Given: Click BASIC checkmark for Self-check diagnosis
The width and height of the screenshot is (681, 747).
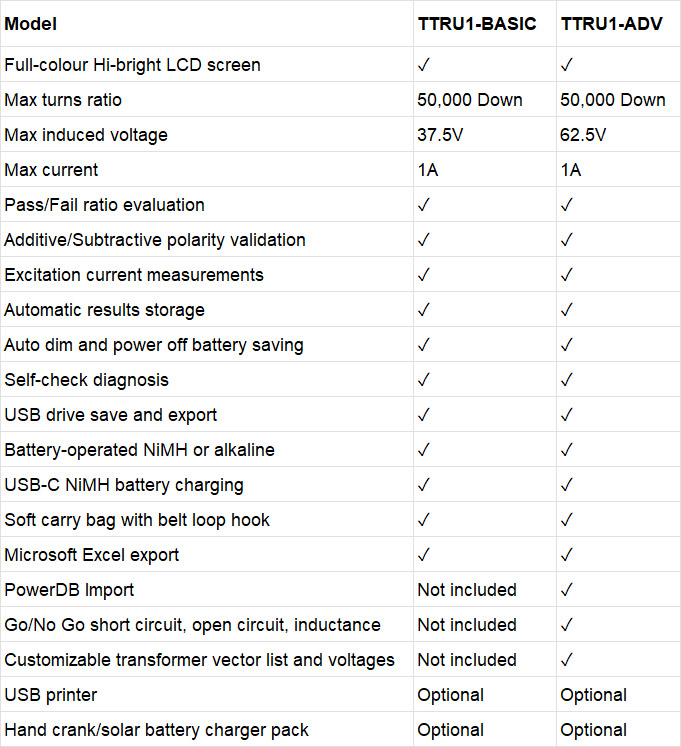Looking at the screenshot, I should click(x=424, y=380).
